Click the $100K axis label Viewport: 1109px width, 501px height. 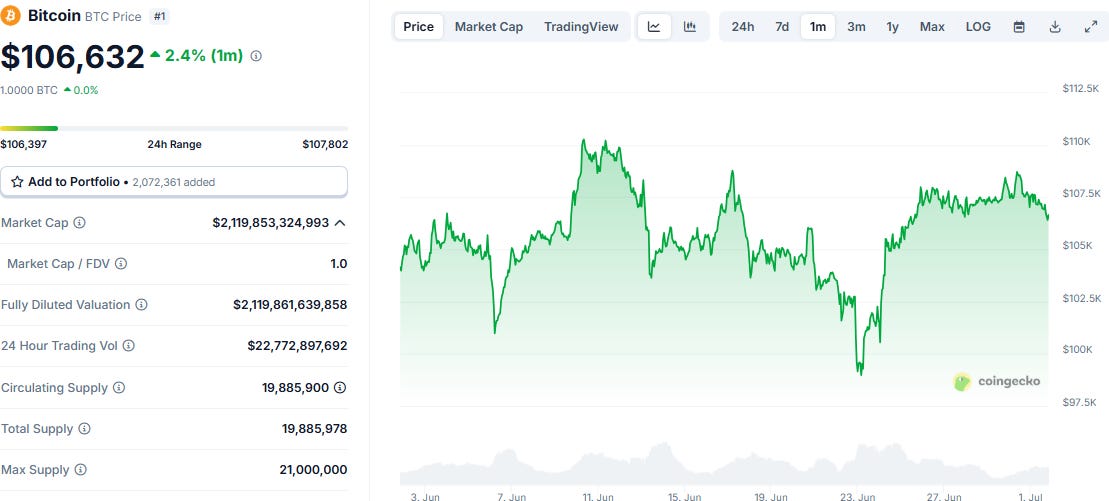pos(1076,350)
